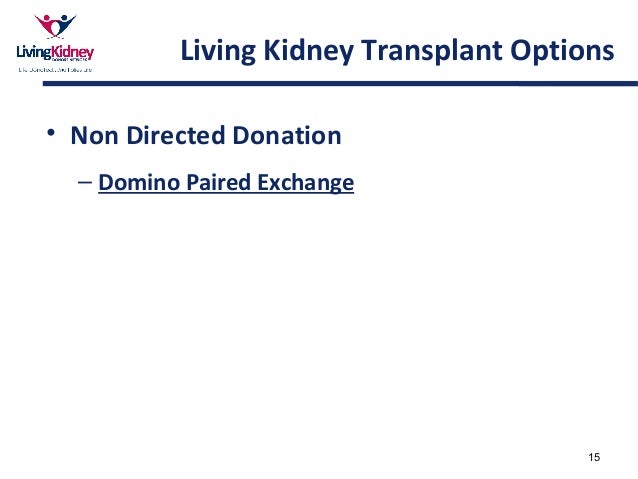
Task: Click the dark 'Living' word in the logo
Action: tap(34, 52)
